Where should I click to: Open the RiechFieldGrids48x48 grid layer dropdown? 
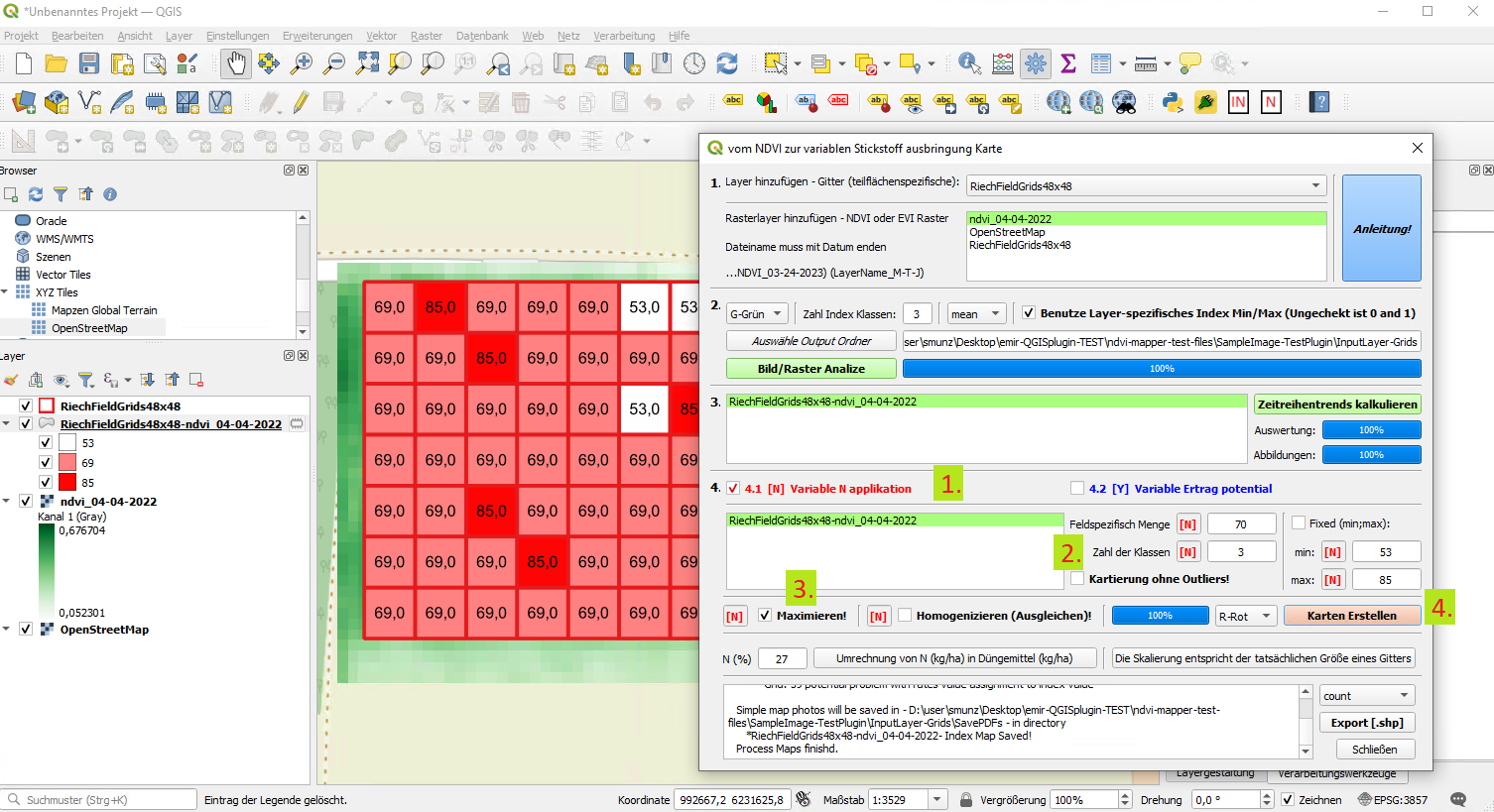coord(1146,185)
